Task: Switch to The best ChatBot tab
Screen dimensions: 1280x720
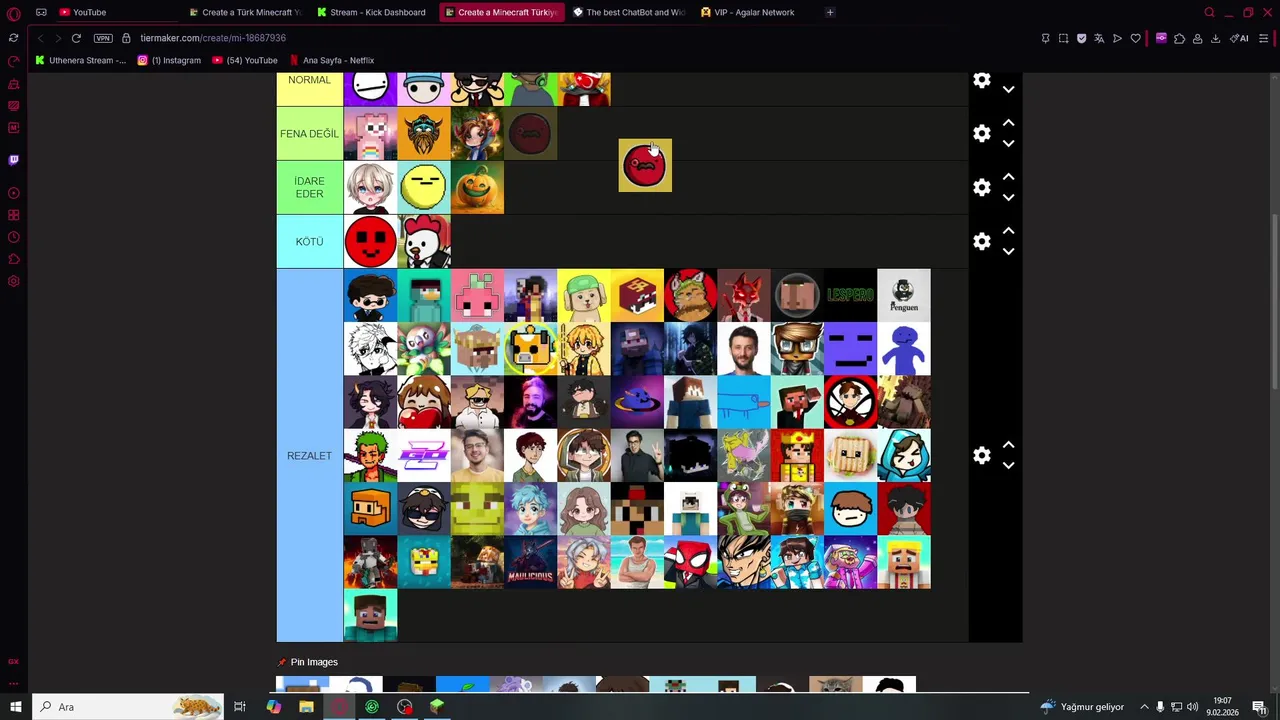Action: tap(629, 12)
